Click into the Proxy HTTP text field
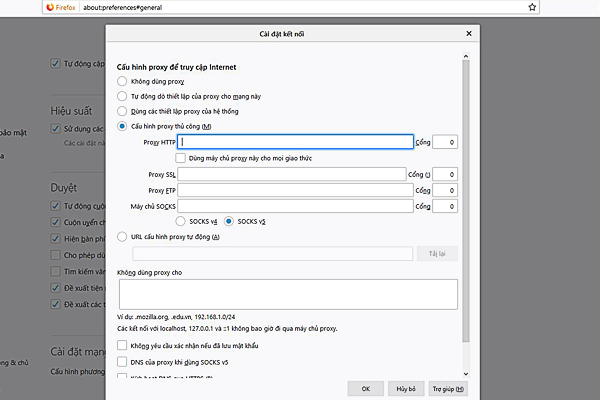 (295, 142)
